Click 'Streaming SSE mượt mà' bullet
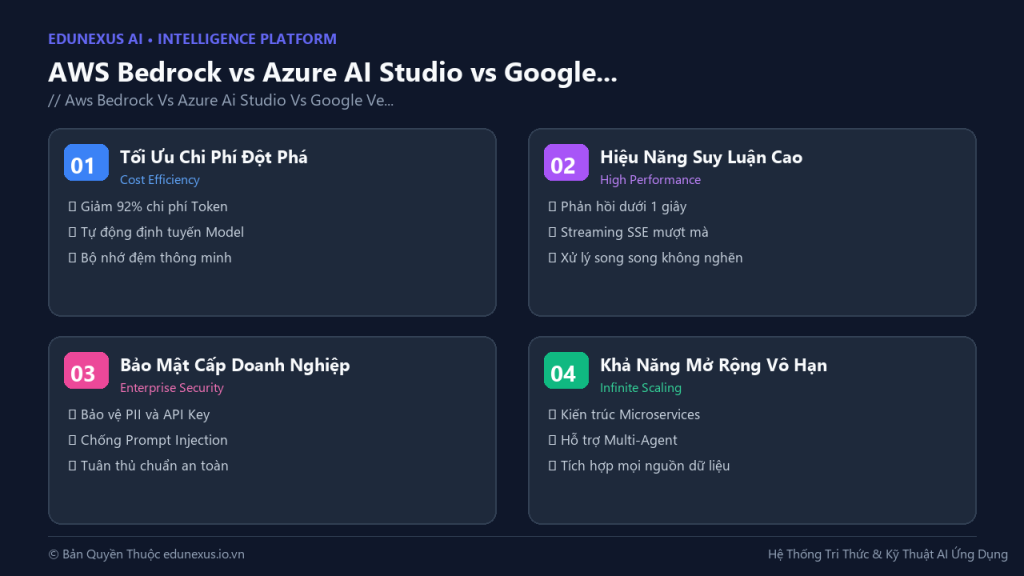 click(x=628, y=232)
